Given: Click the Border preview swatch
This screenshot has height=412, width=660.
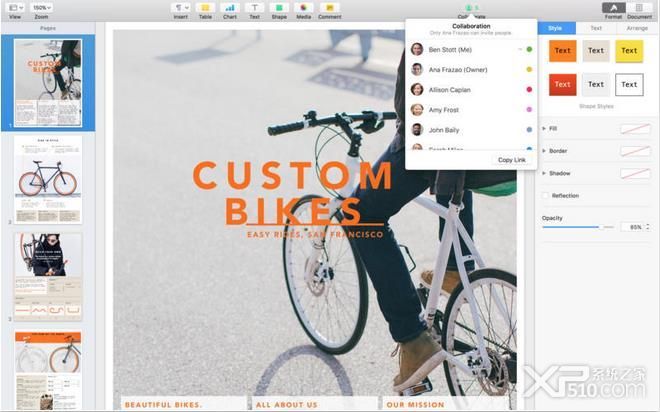Looking at the screenshot, I should click(x=635, y=151).
